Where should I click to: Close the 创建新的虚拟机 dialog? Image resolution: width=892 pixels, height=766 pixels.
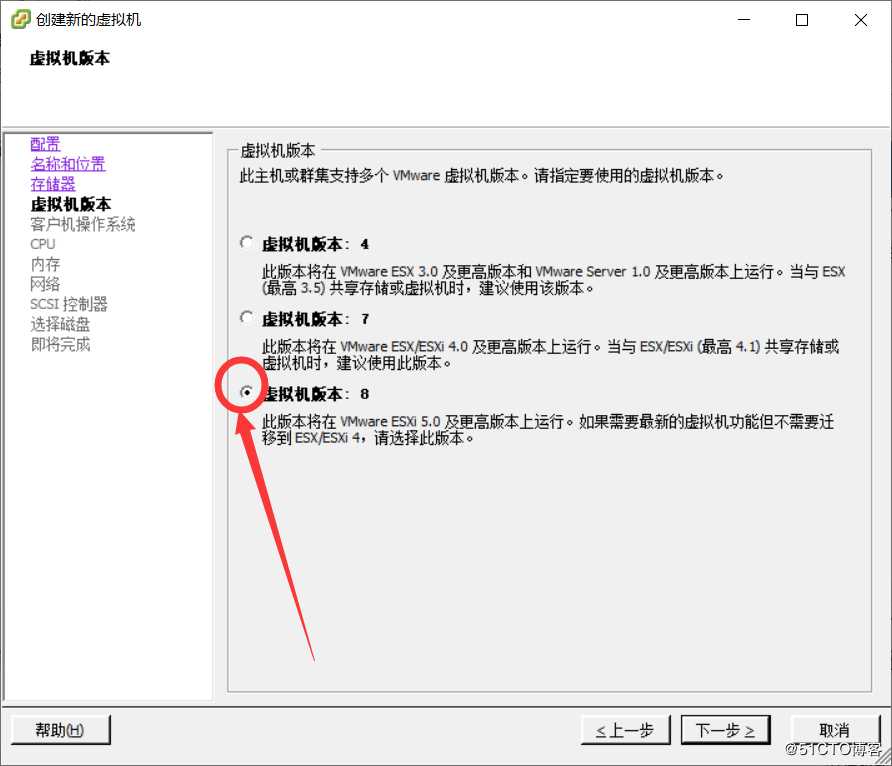coord(861,20)
